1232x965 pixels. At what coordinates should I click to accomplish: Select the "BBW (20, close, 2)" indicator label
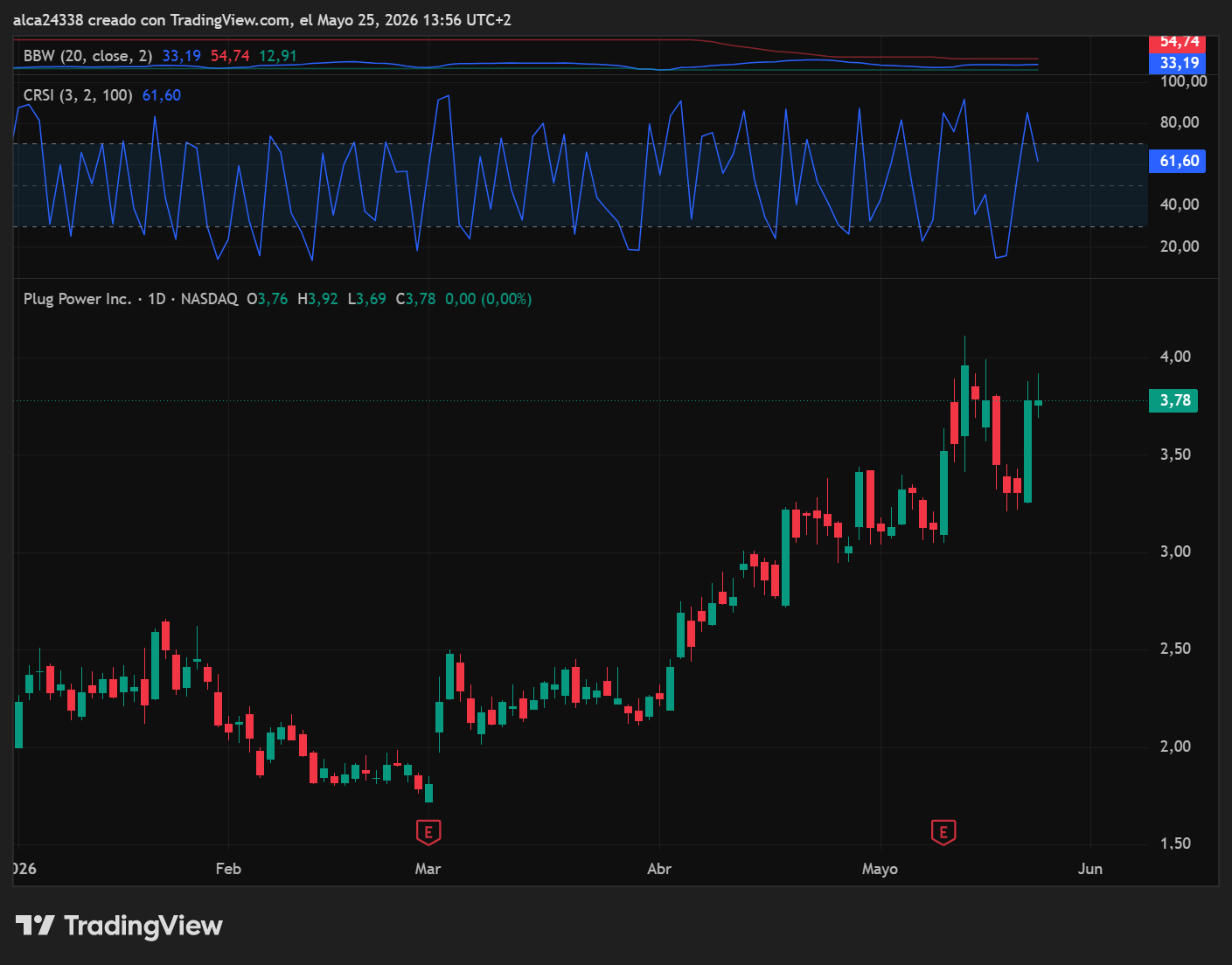coord(87,56)
